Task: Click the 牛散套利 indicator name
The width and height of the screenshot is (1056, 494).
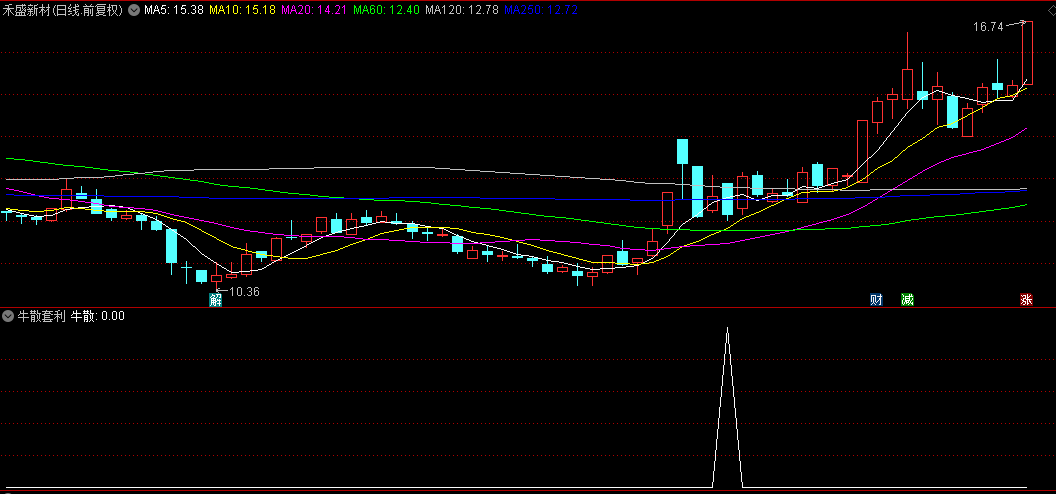Action: coord(41,316)
